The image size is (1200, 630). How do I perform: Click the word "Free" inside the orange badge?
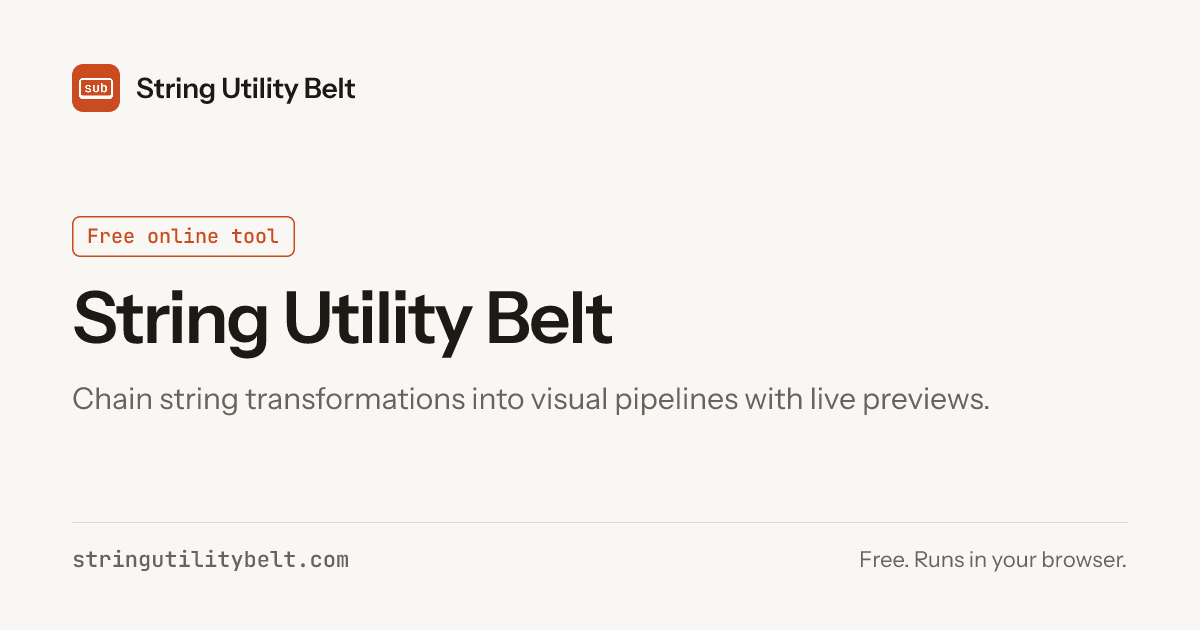coord(111,236)
